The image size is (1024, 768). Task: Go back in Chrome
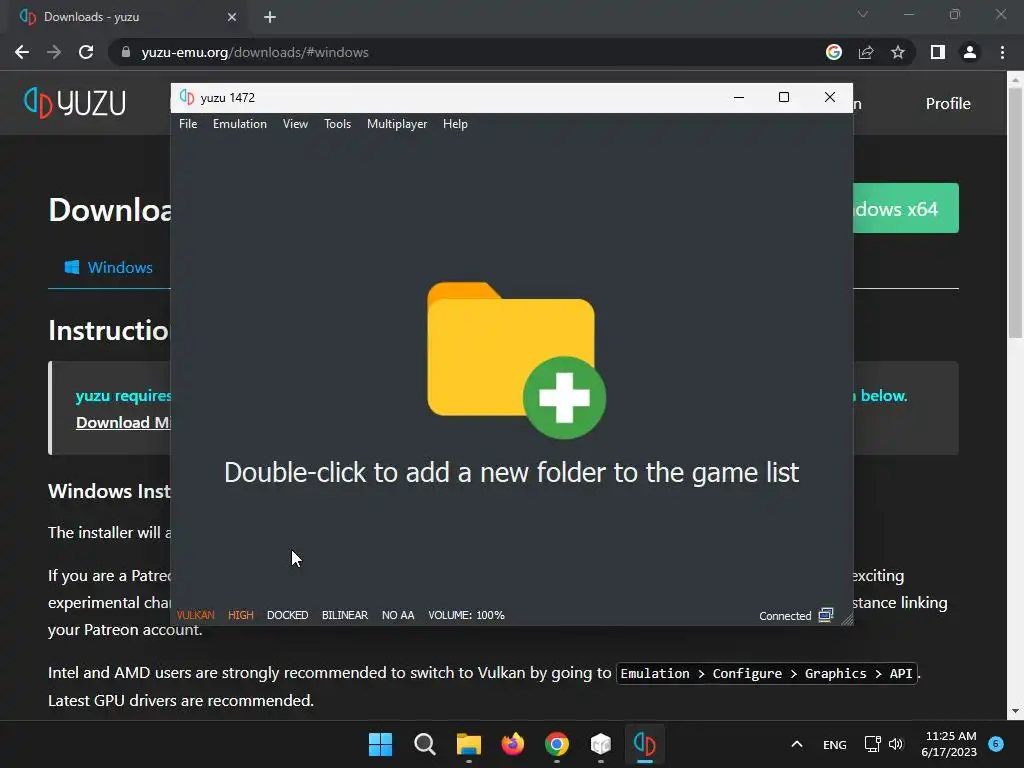pos(22,52)
